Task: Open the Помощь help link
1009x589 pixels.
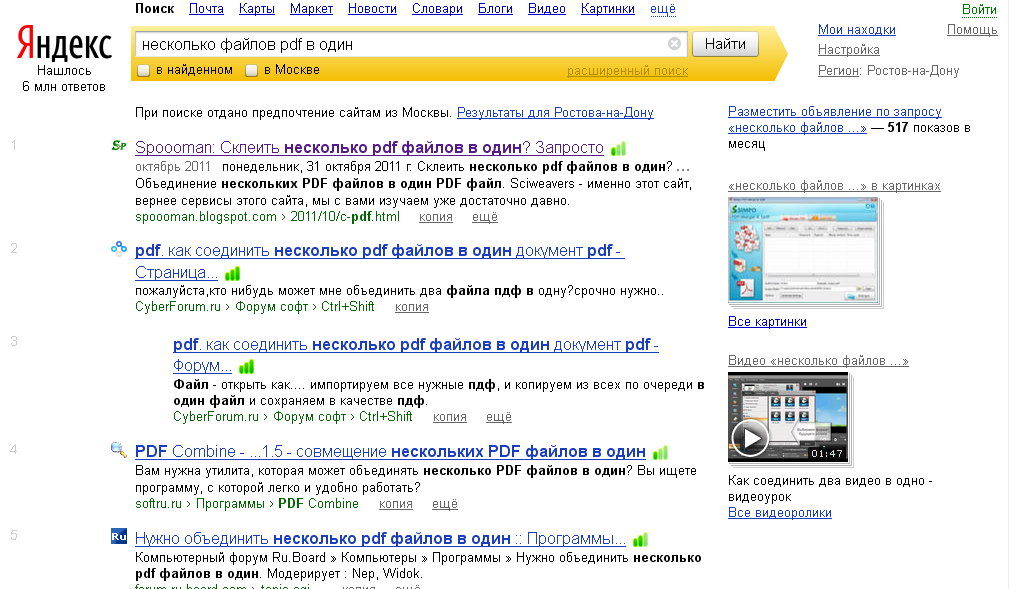Action: [x=972, y=30]
